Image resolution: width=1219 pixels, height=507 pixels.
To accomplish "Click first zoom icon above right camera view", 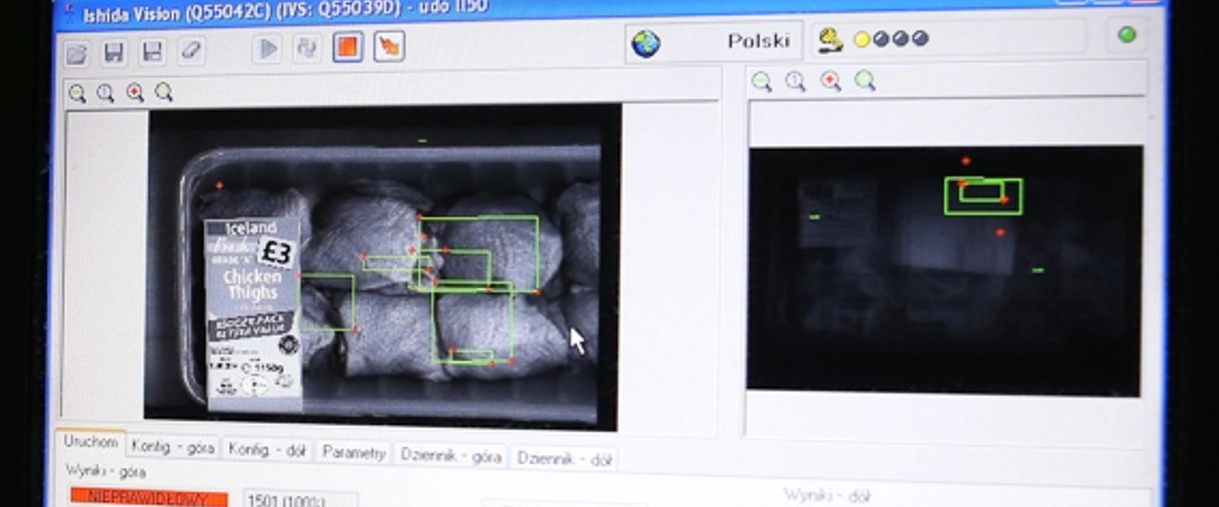I will click(x=761, y=82).
